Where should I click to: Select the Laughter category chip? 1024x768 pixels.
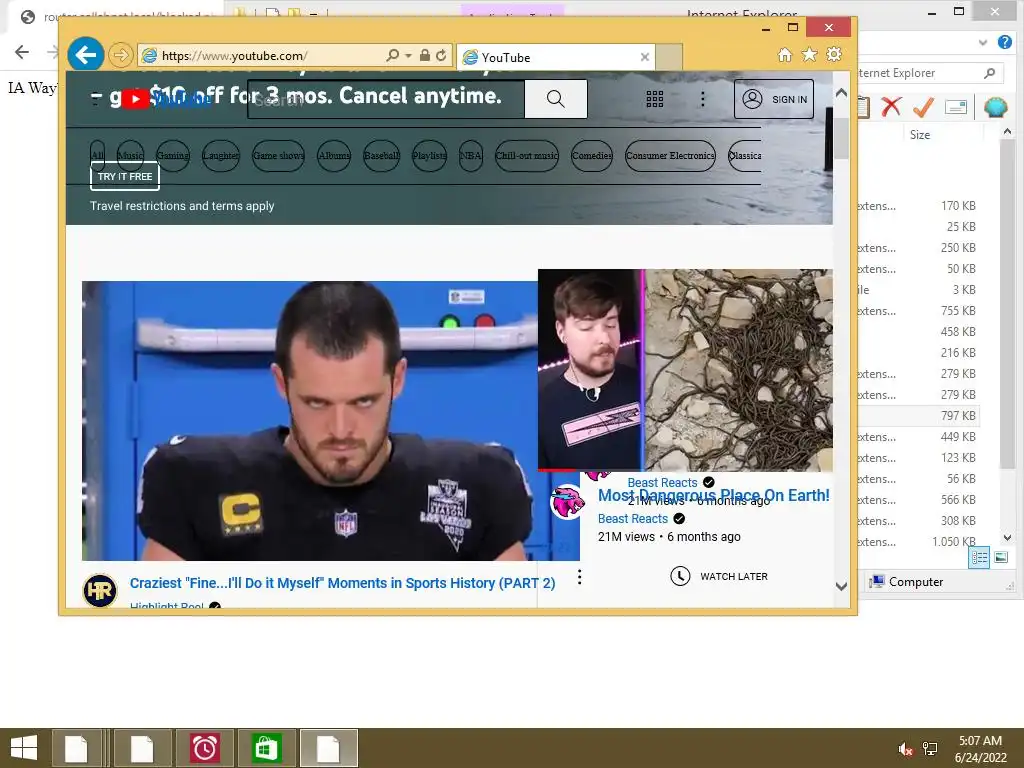221,155
